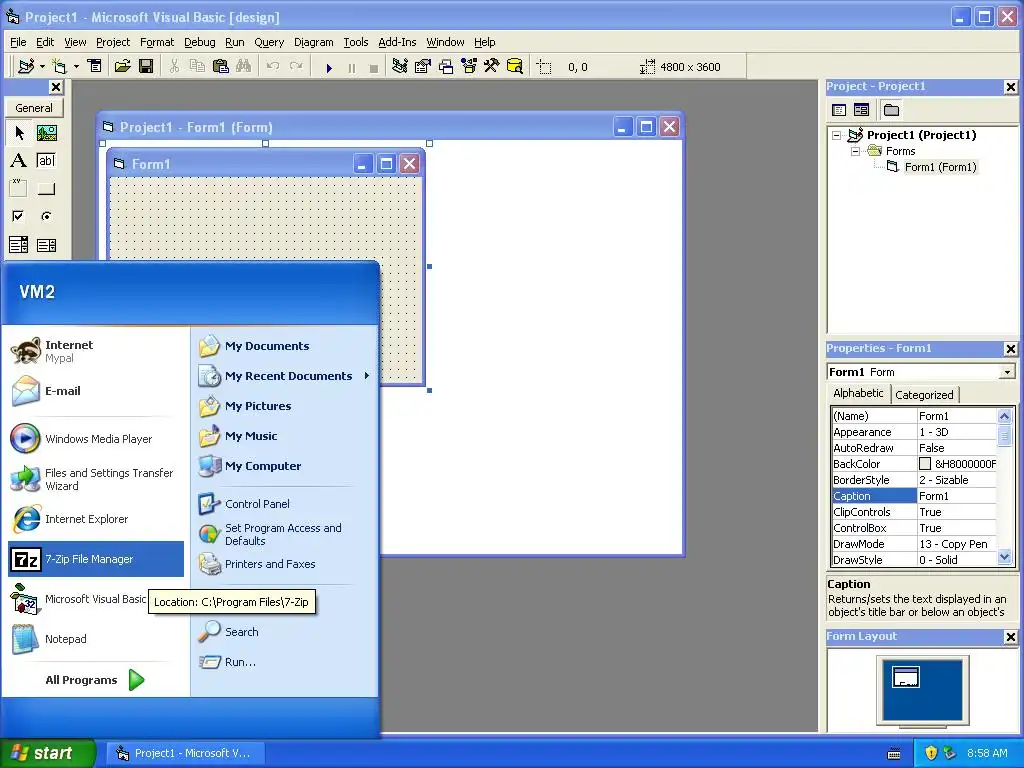Viewport: 1024px width, 768px height.
Task: Click the BackColor color swatch in Properties
Action: pos(925,464)
